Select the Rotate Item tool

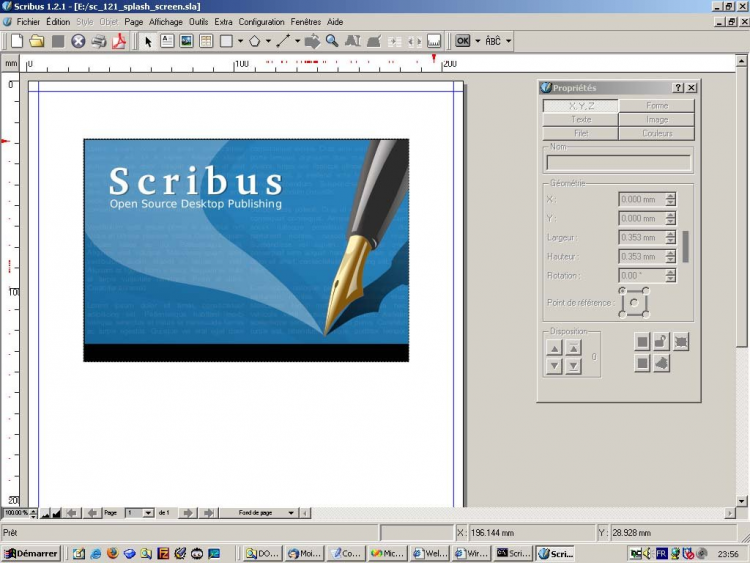pos(312,41)
